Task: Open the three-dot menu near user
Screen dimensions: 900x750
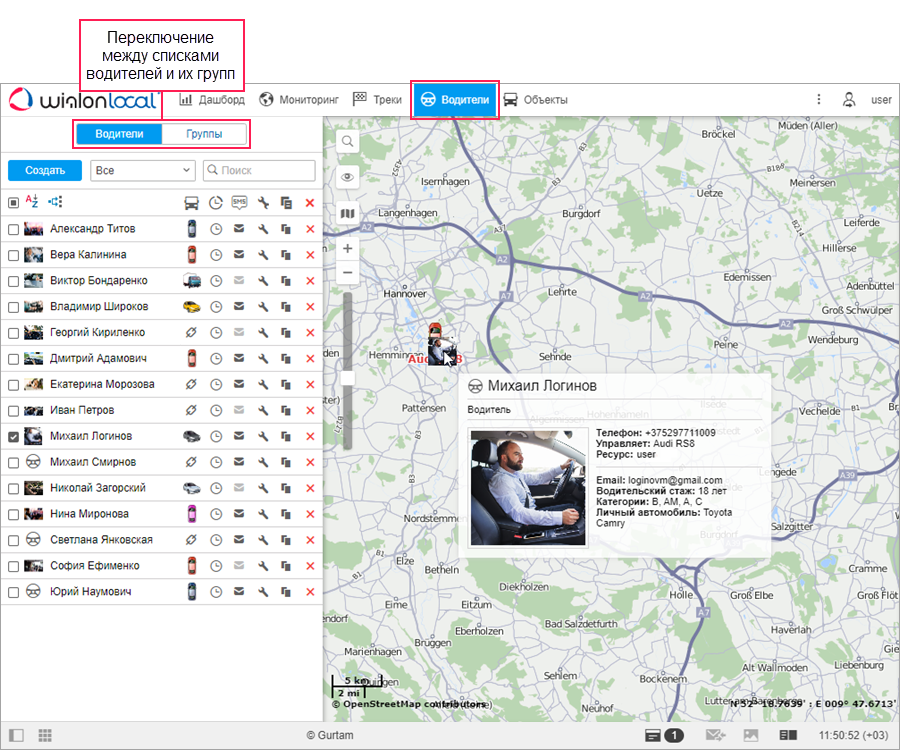Action: tap(819, 100)
